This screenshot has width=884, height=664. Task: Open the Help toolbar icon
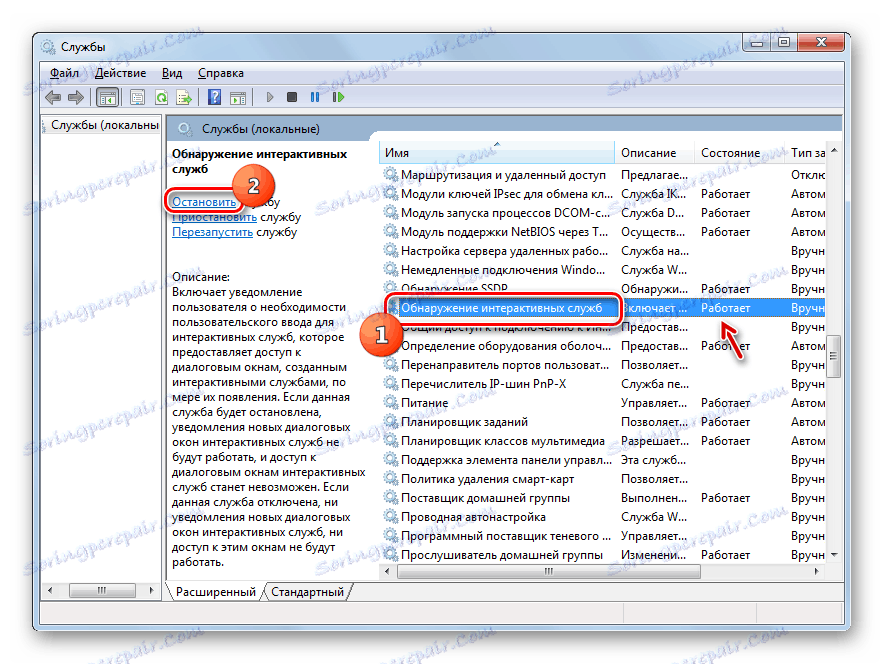[214, 98]
